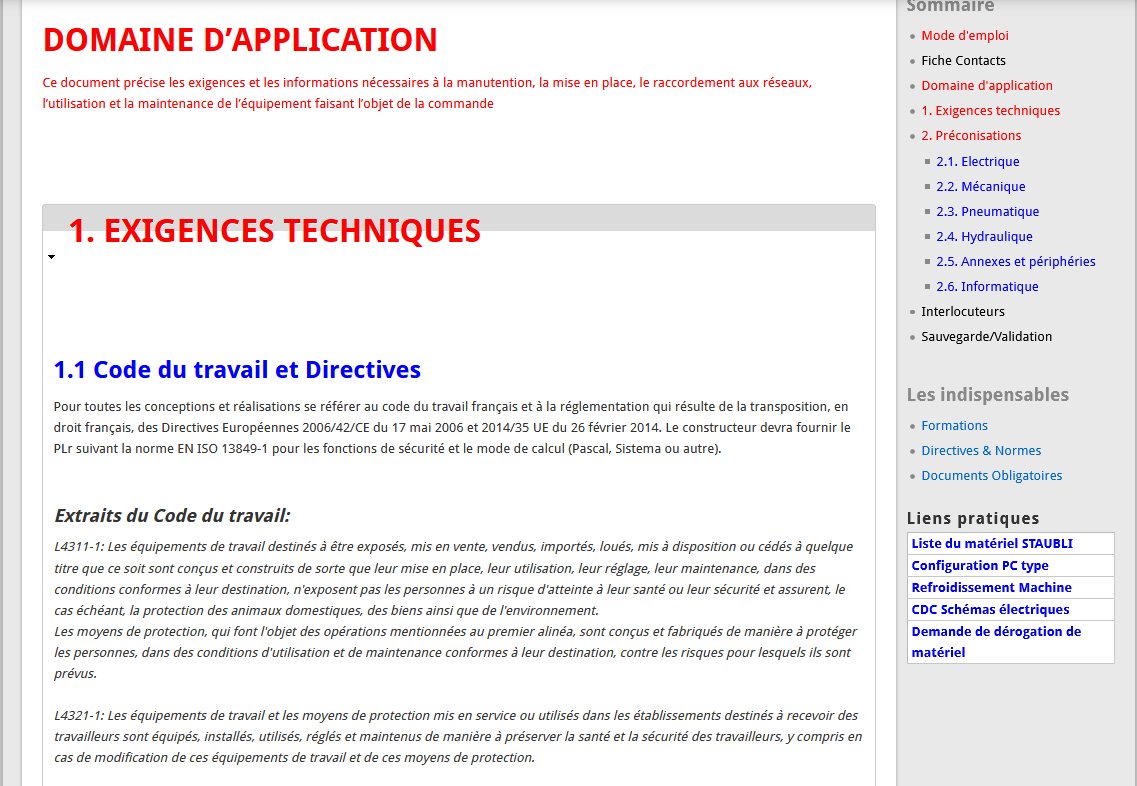Click Configuration PC type link
Image resolution: width=1137 pixels, height=786 pixels.
pyautogui.click(x=980, y=566)
